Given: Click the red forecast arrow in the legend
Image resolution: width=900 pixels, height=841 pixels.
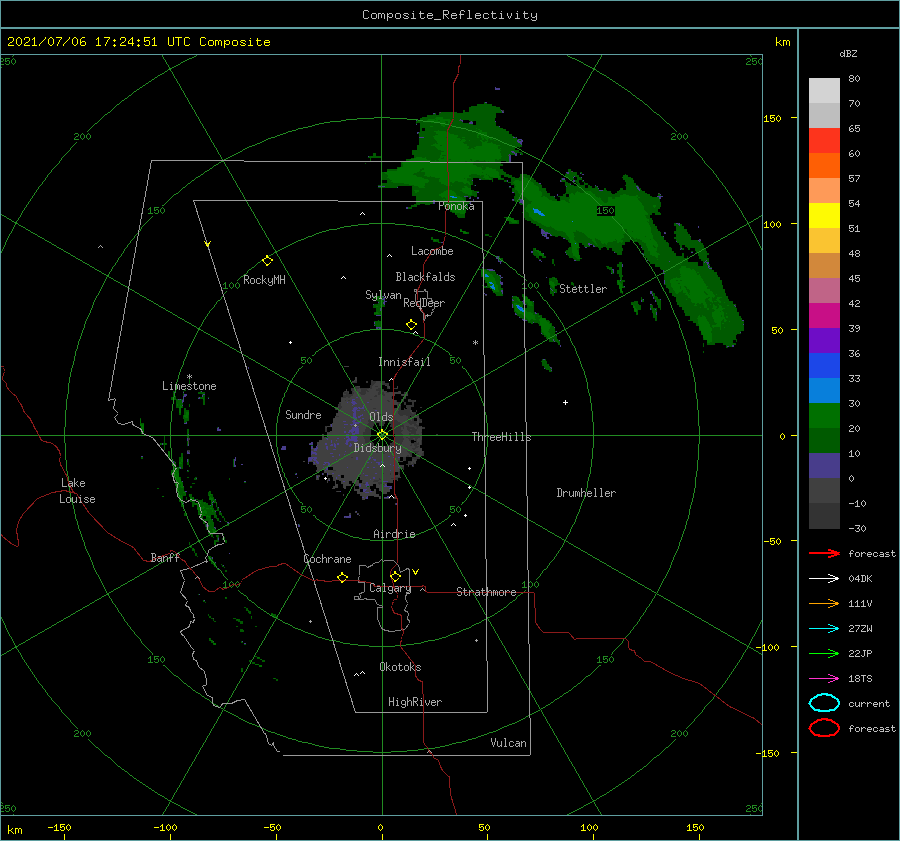Looking at the screenshot, I should (x=824, y=553).
